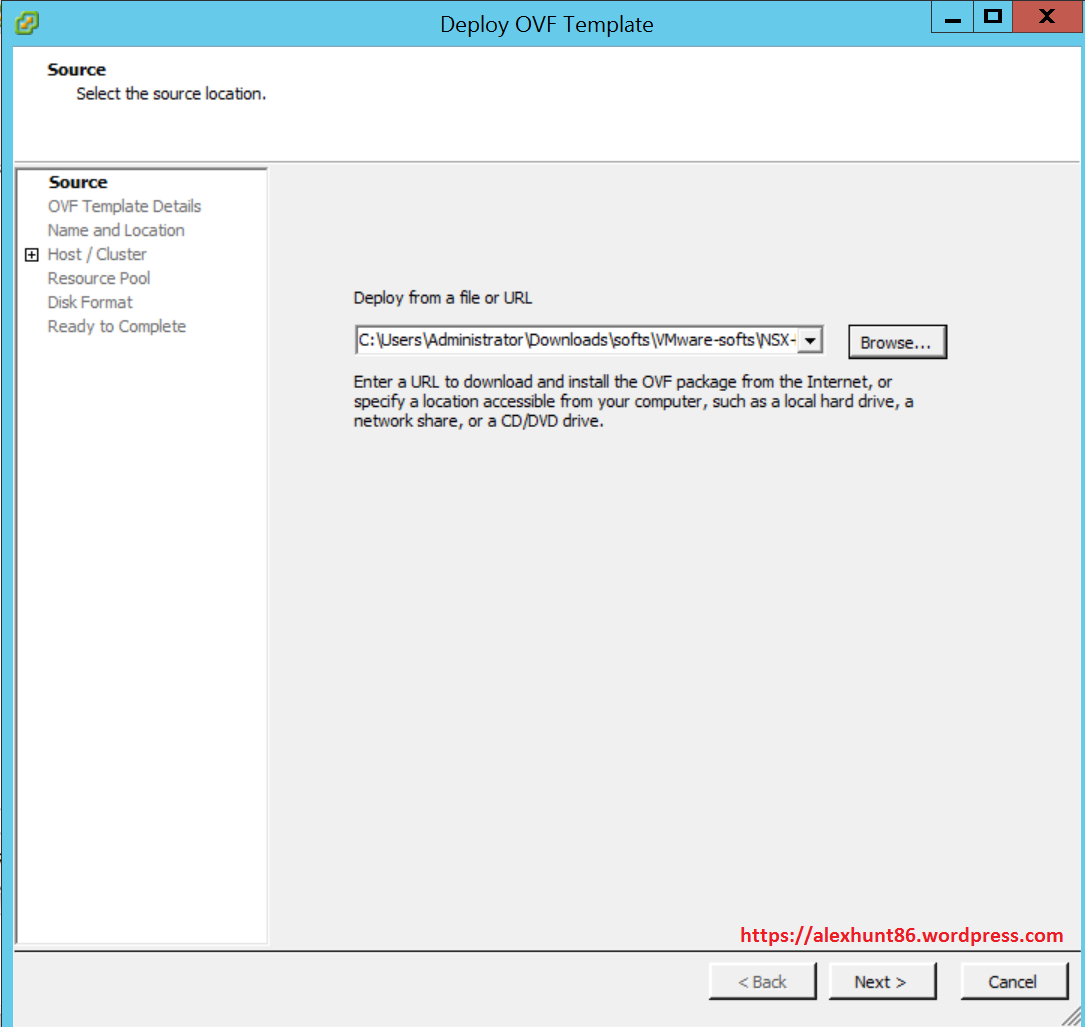The height and width of the screenshot is (1027, 1085).
Task: Select Ready to Complete step
Action: [x=116, y=327]
